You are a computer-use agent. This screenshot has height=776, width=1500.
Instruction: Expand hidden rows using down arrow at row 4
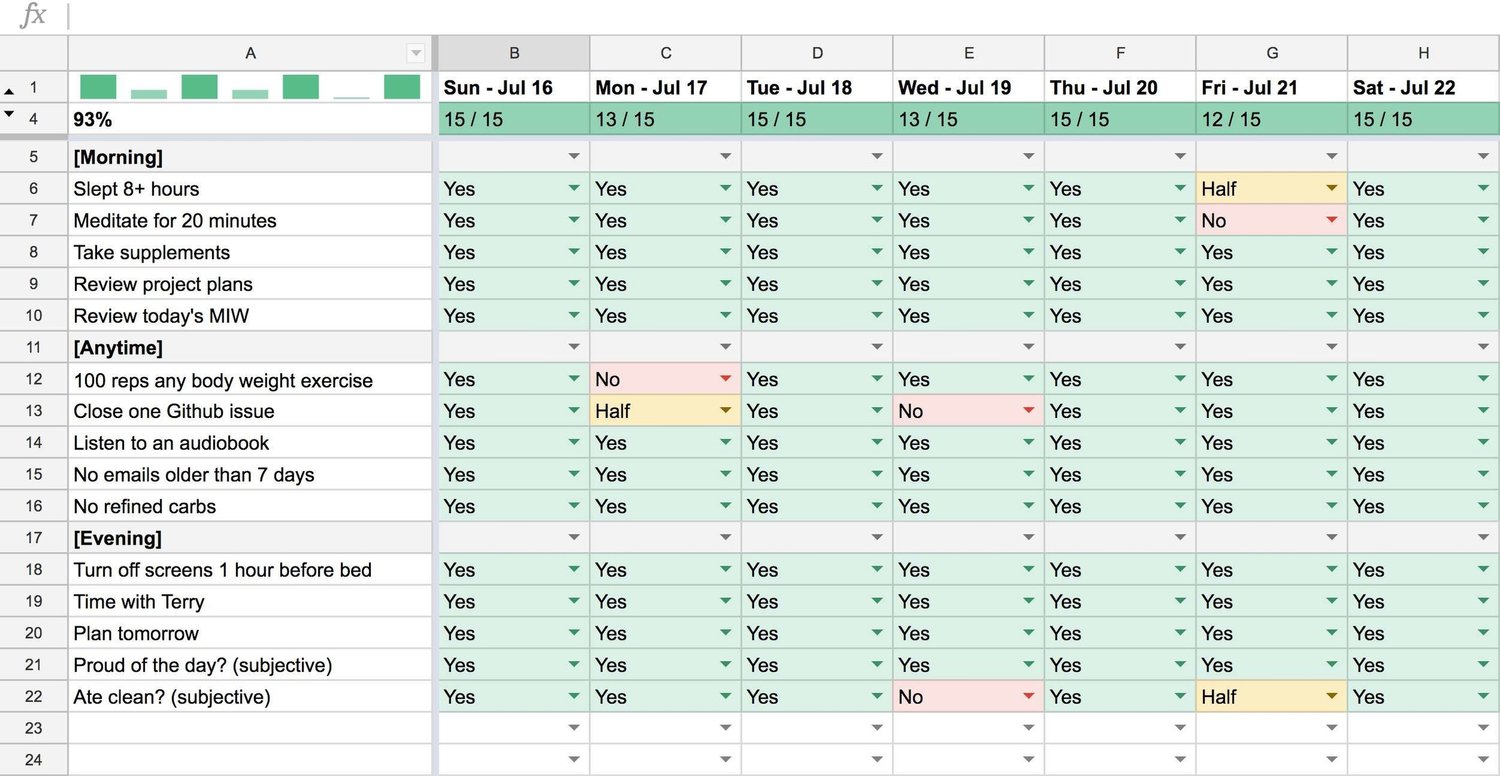pos(10,115)
